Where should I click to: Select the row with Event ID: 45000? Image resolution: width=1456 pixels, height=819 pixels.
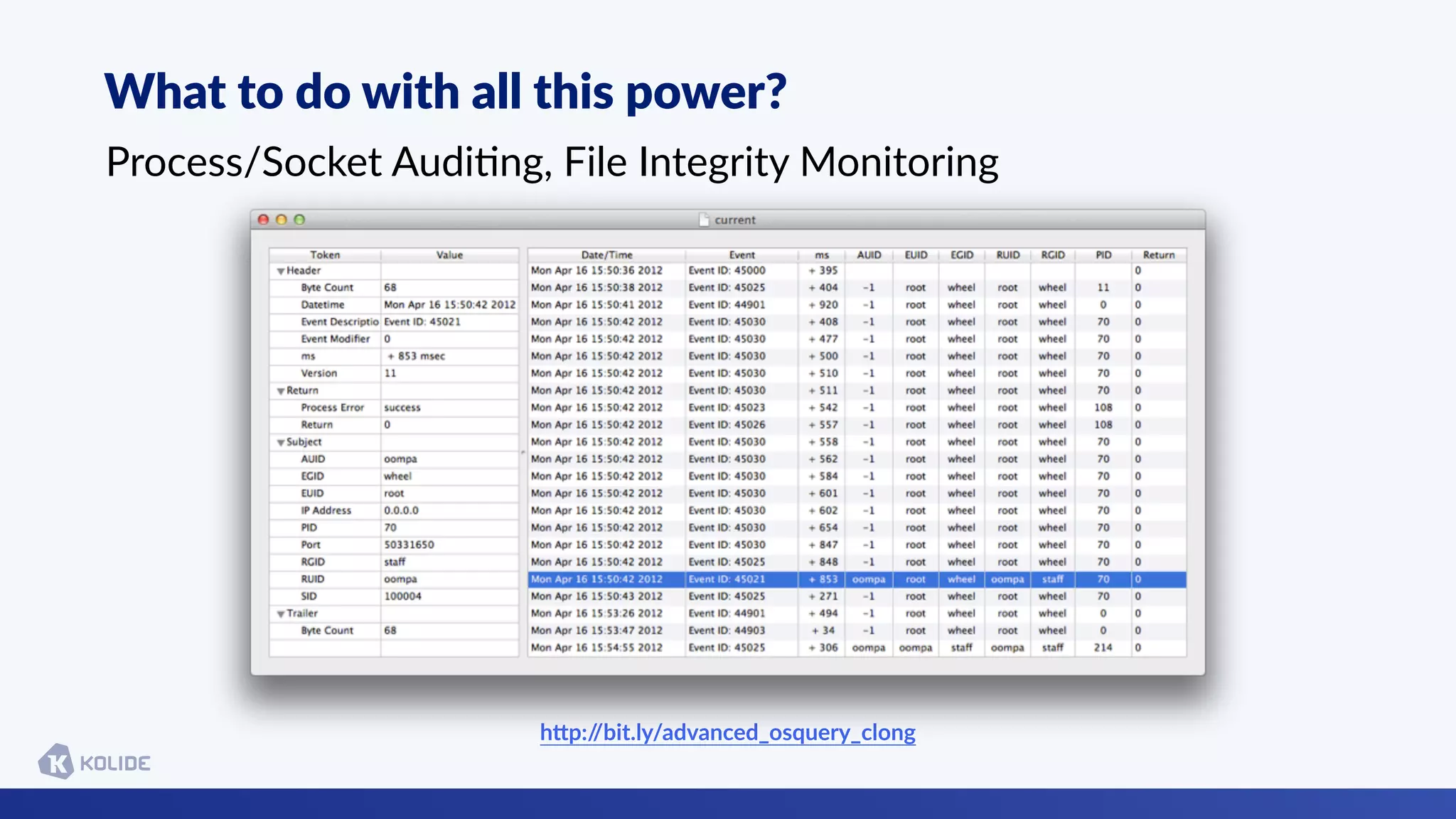click(x=857, y=271)
